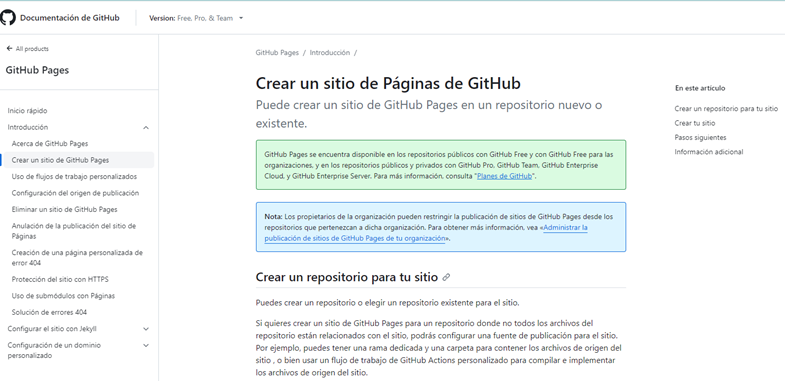Open Acerca de GitHub Pages
Screen dimensions: 785x381
50,144
